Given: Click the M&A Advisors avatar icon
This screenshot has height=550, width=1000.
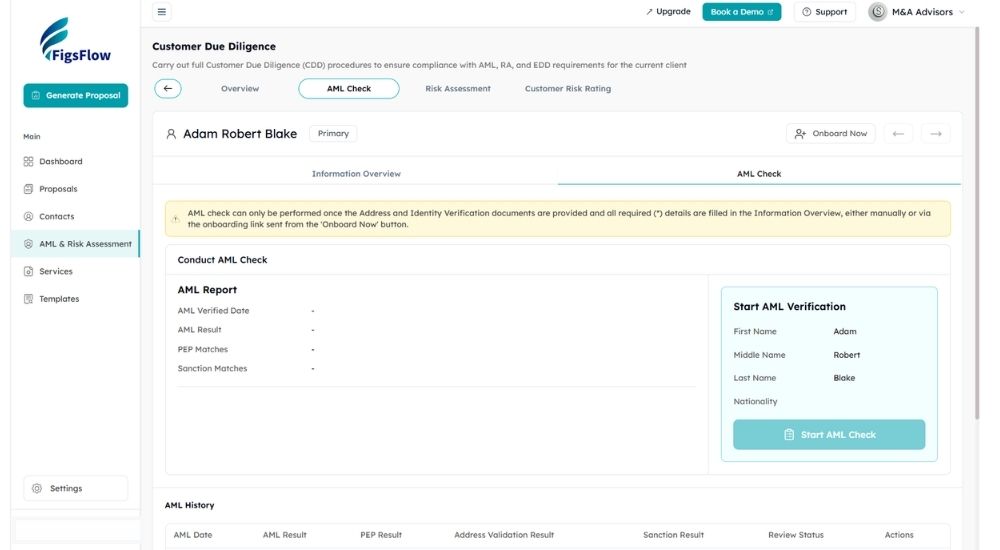Looking at the screenshot, I should [878, 11].
